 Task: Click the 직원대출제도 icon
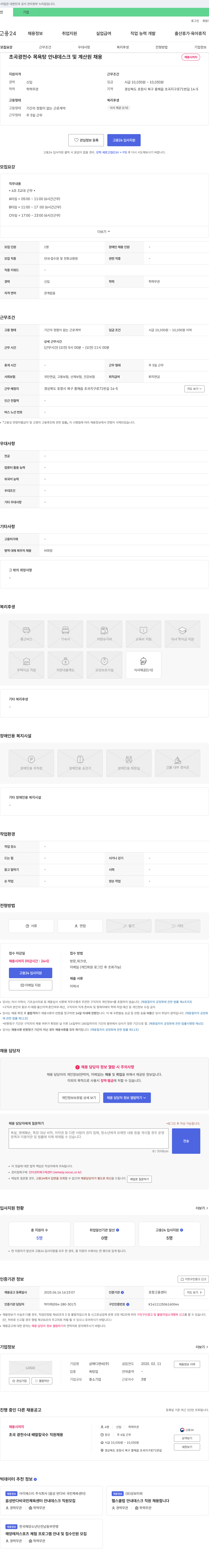[65, 665]
